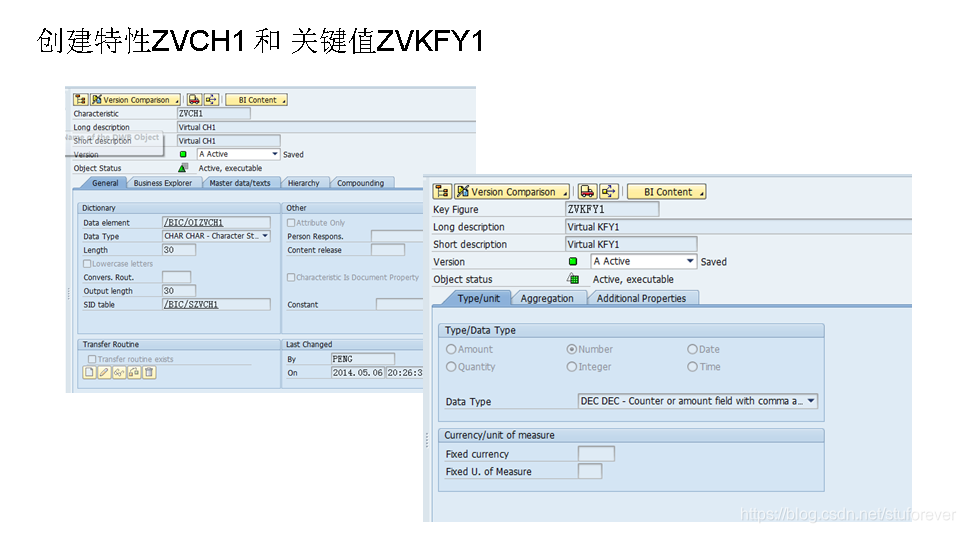Select Integer radio button
This screenshot has height=533, width=966.
572,367
